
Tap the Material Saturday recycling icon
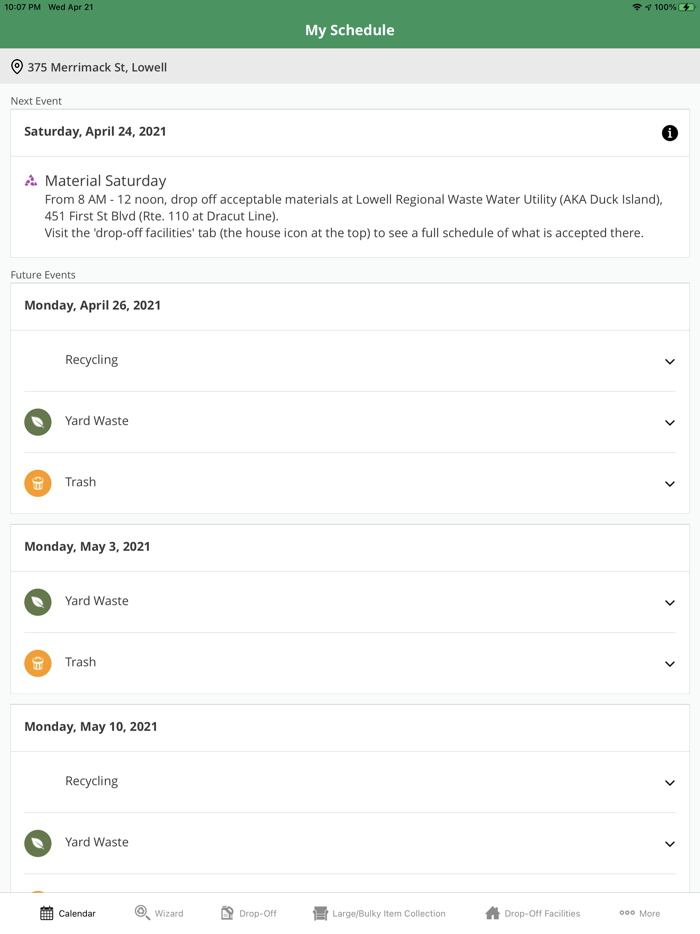31,181
